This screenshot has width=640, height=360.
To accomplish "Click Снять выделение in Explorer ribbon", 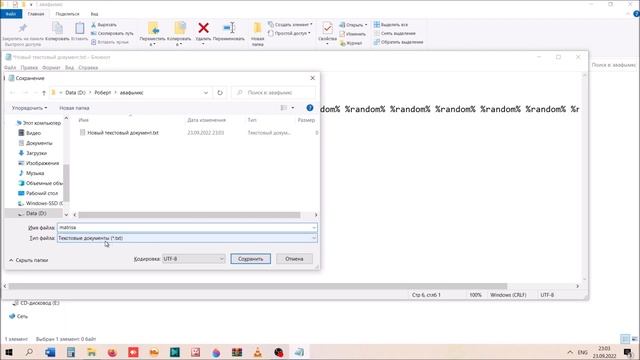I will (x=394, y=33).
